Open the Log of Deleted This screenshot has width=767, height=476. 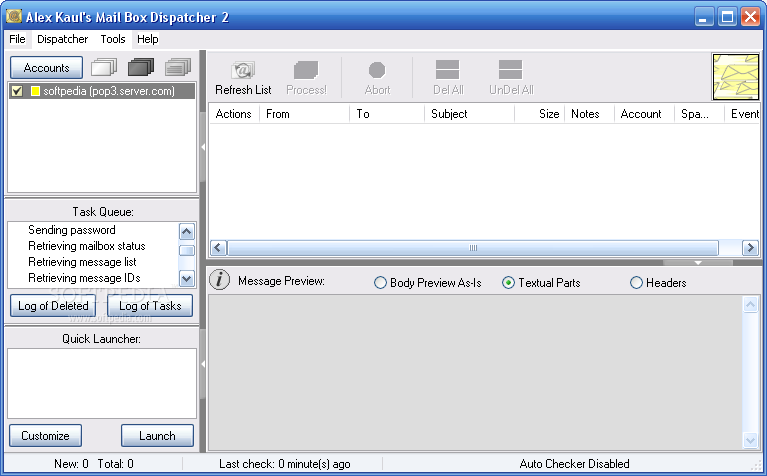[53, 306]
